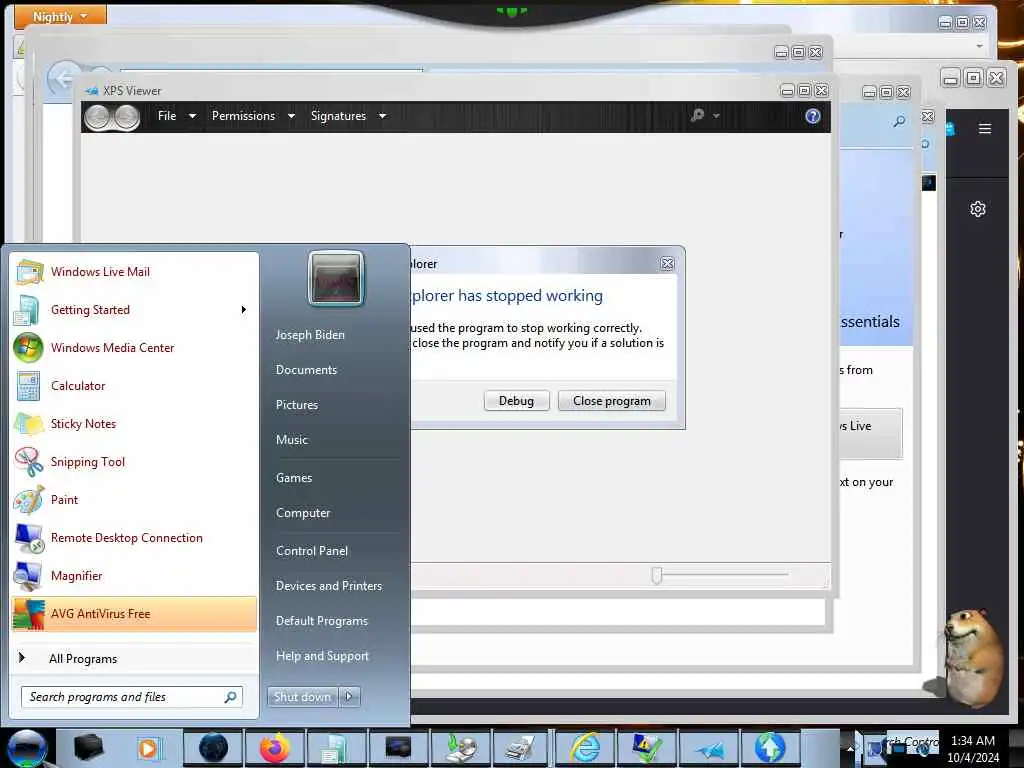1024x768 pixels.
Task: Open Computer from the Start menu
Action: point(303,513)
